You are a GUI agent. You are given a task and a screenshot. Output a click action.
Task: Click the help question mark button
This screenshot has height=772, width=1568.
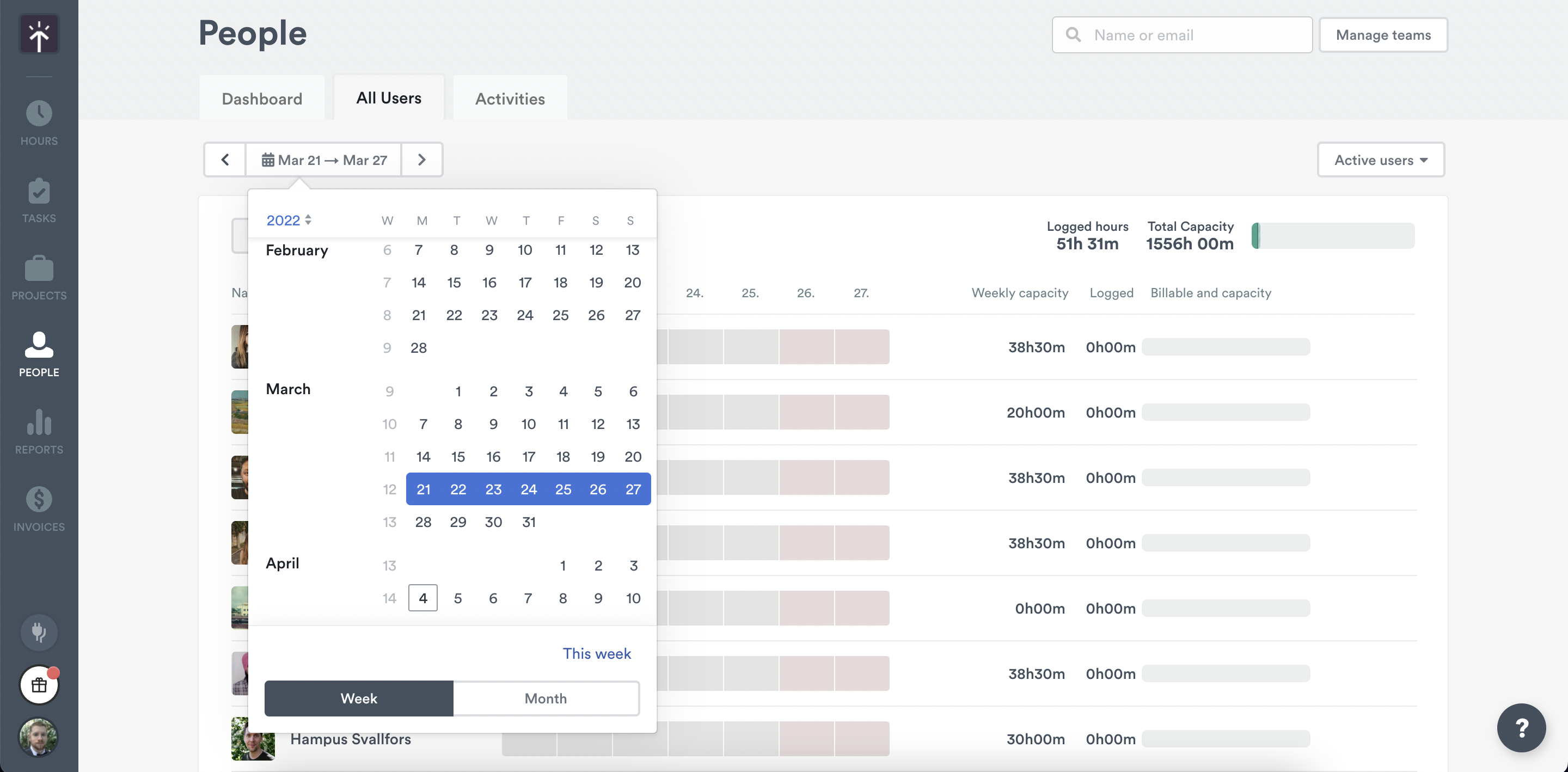coord(1521,728)
